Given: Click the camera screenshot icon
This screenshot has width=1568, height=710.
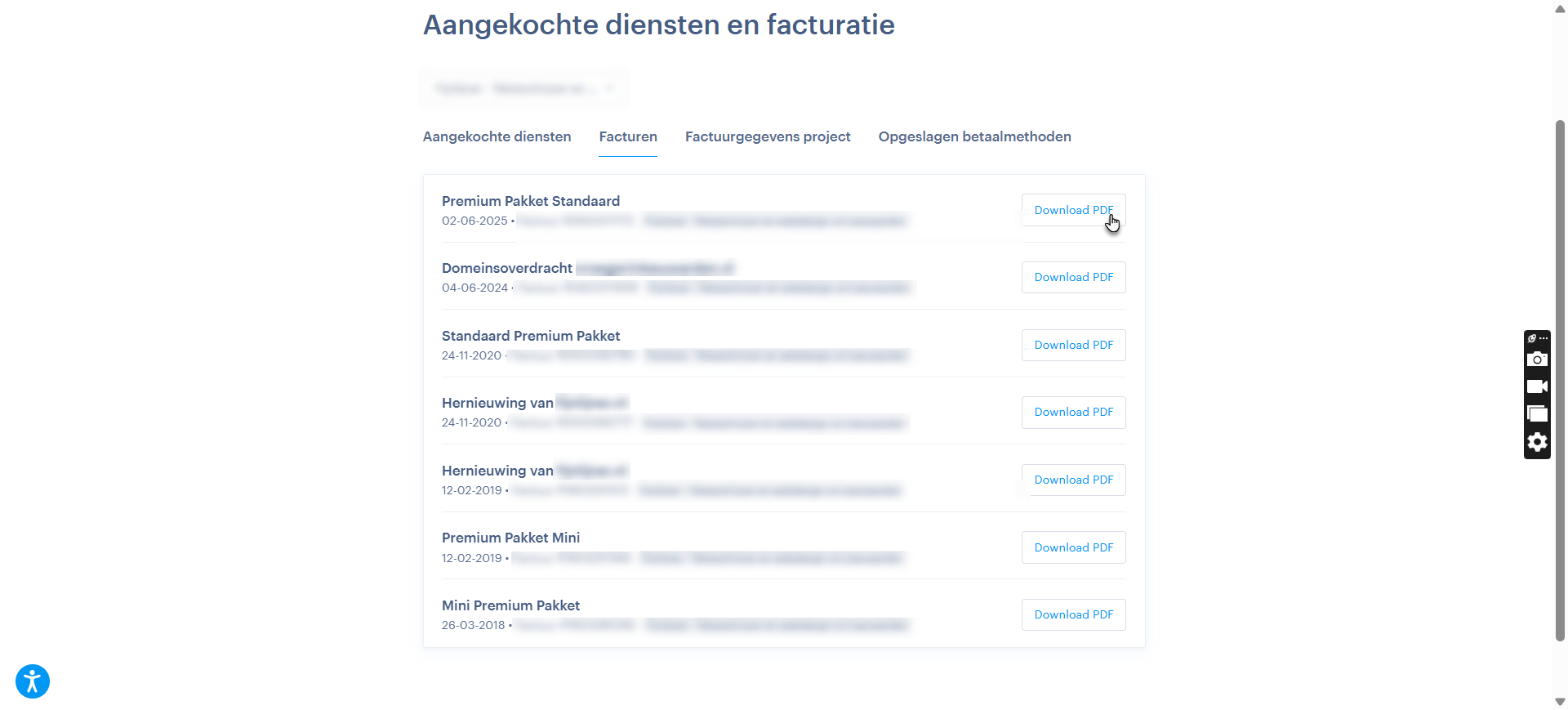Looking at the screenshot, I should pos(1537,359).
